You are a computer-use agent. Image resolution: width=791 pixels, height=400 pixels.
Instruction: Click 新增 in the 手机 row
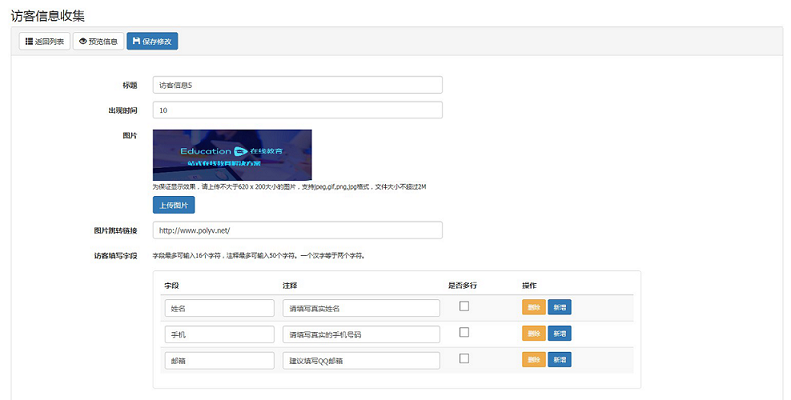[559, 333]
